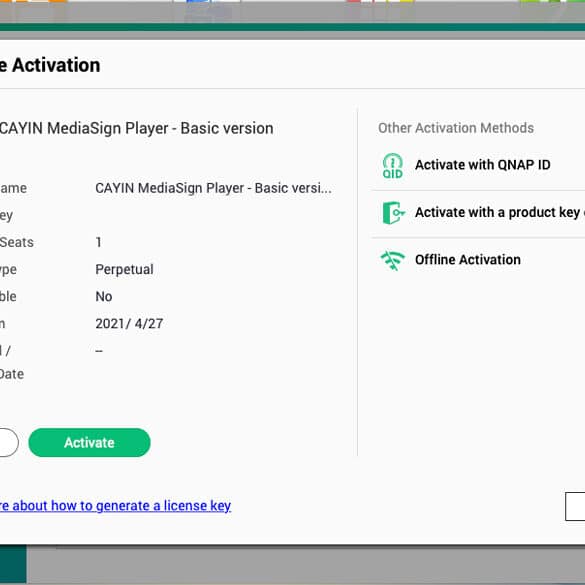This screenshot has width=585, height=585.
Task: Open link about generating a license key
Action: [115, 506]
